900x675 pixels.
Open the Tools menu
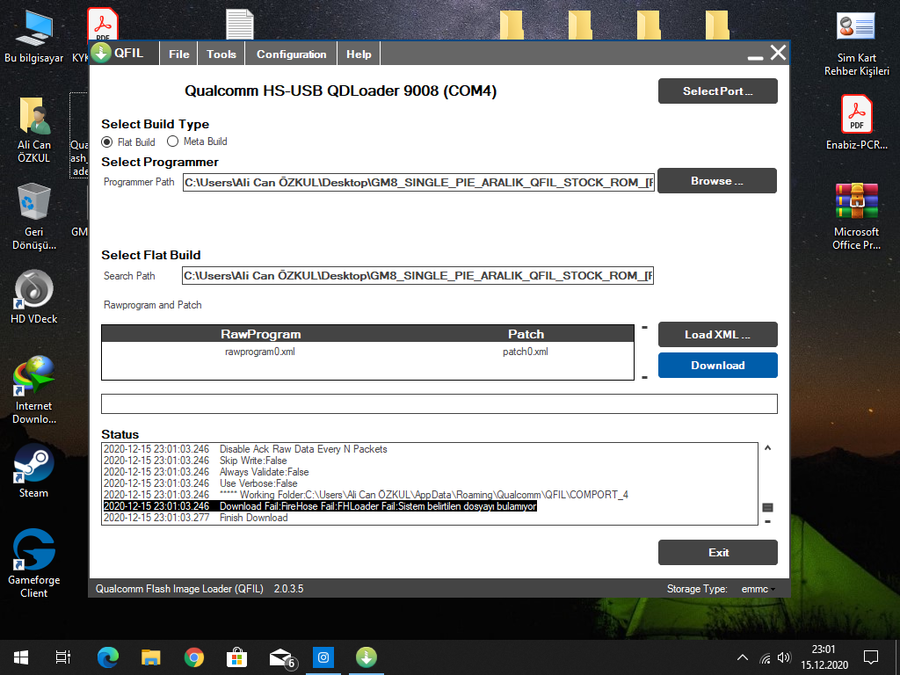pyautogui.click(x=221, y=54)
